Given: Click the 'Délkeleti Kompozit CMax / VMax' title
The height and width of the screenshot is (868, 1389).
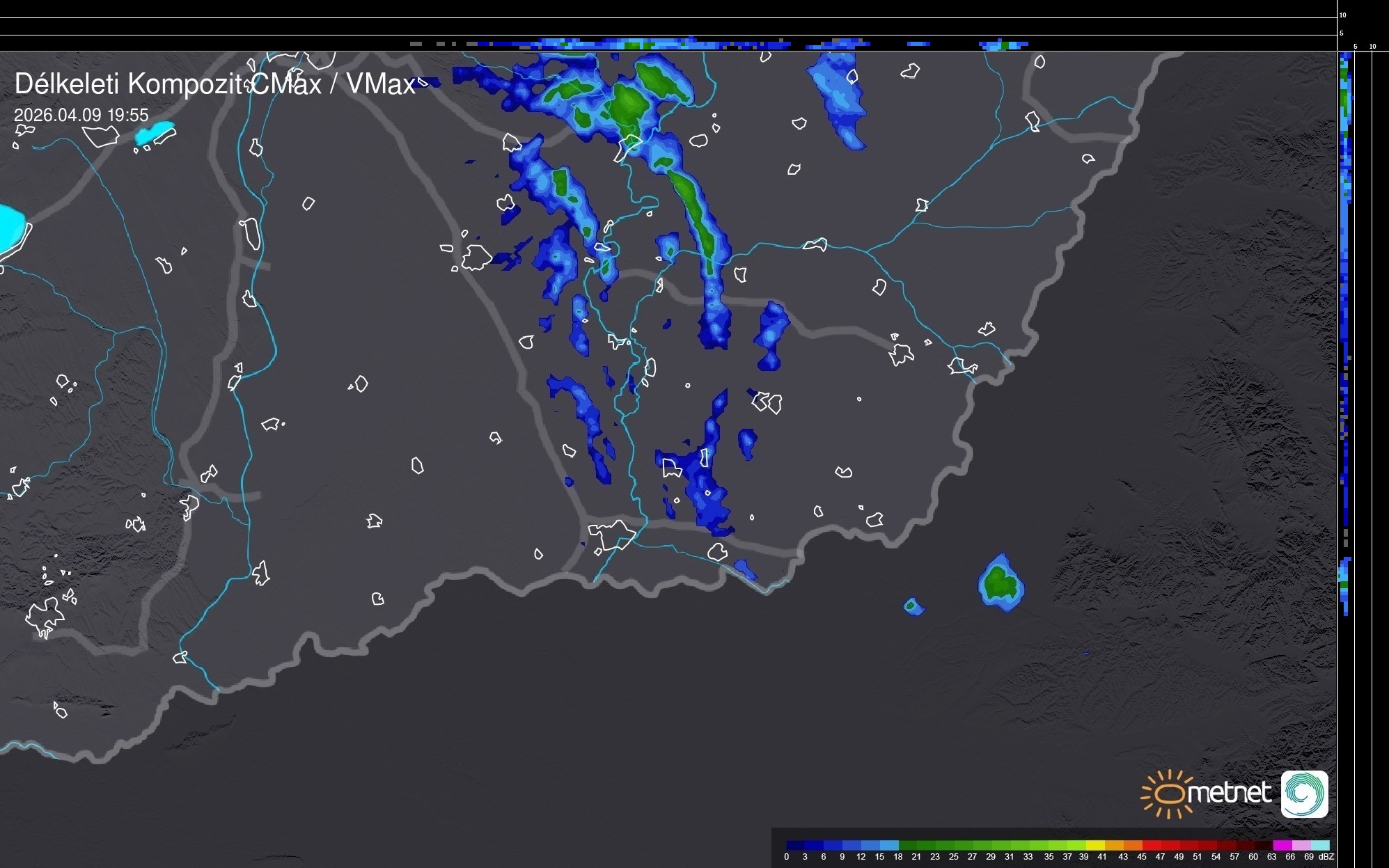Looking at the screenshot, I should click(x=214, y=84).
